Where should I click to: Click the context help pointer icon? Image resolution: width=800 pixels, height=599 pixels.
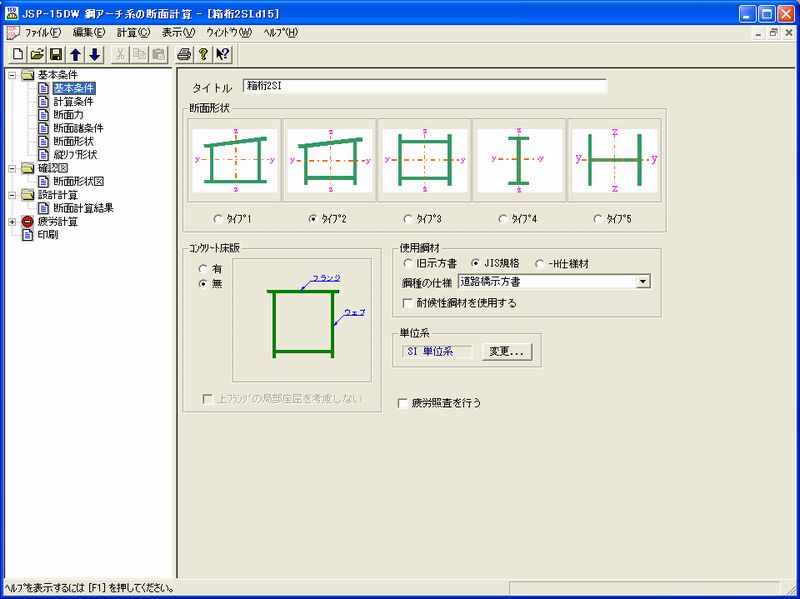[x=222, y=53]
